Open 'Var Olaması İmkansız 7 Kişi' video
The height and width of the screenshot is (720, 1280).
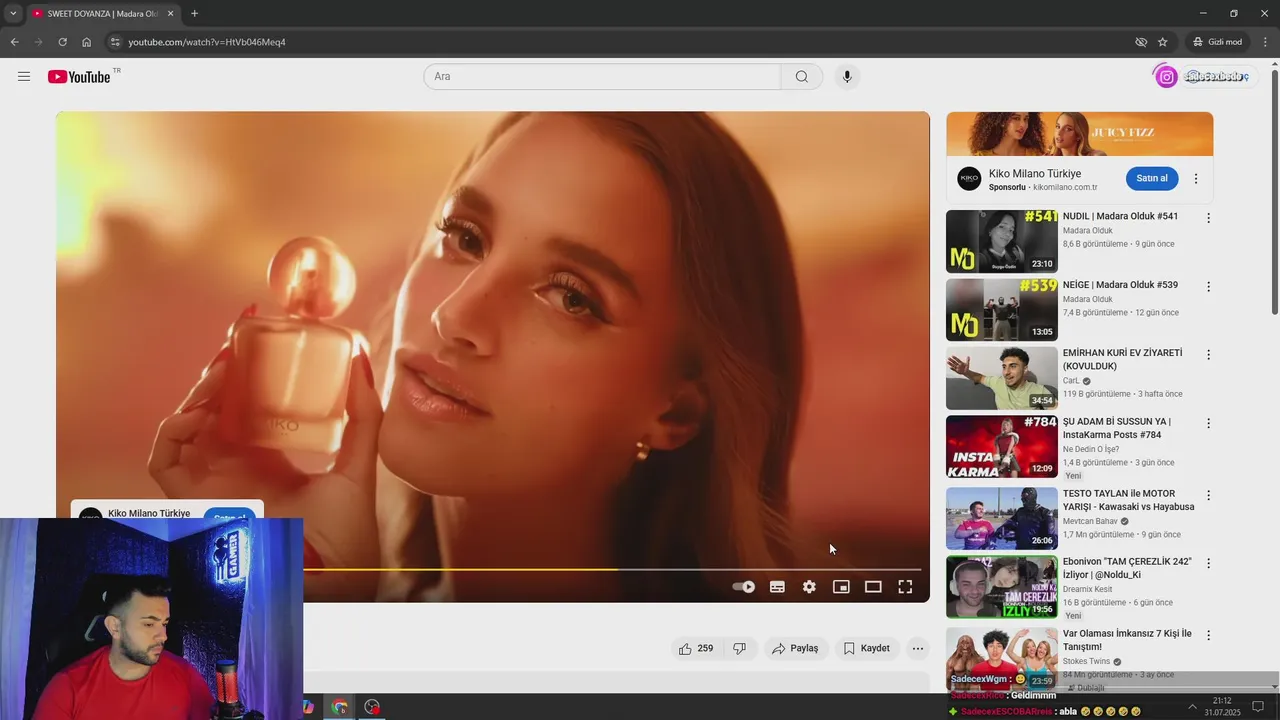[1127, 640]
